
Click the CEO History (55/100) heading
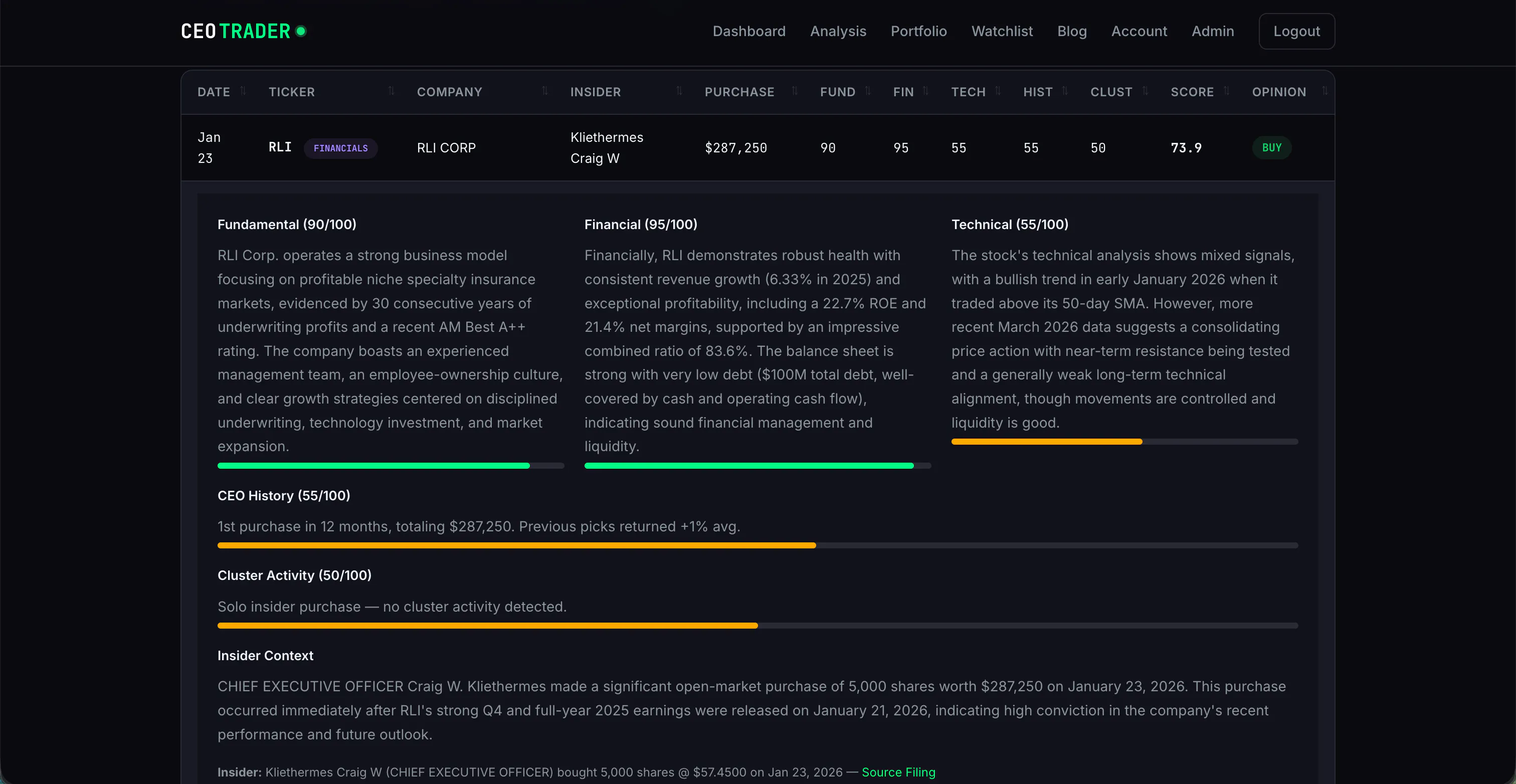[284, 496]
